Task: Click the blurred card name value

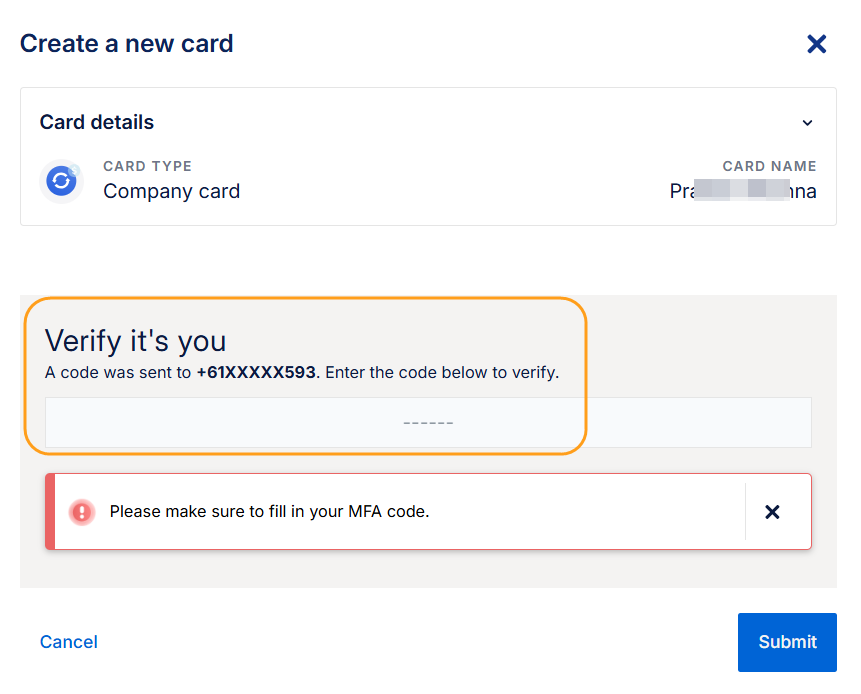Action: 742,191
